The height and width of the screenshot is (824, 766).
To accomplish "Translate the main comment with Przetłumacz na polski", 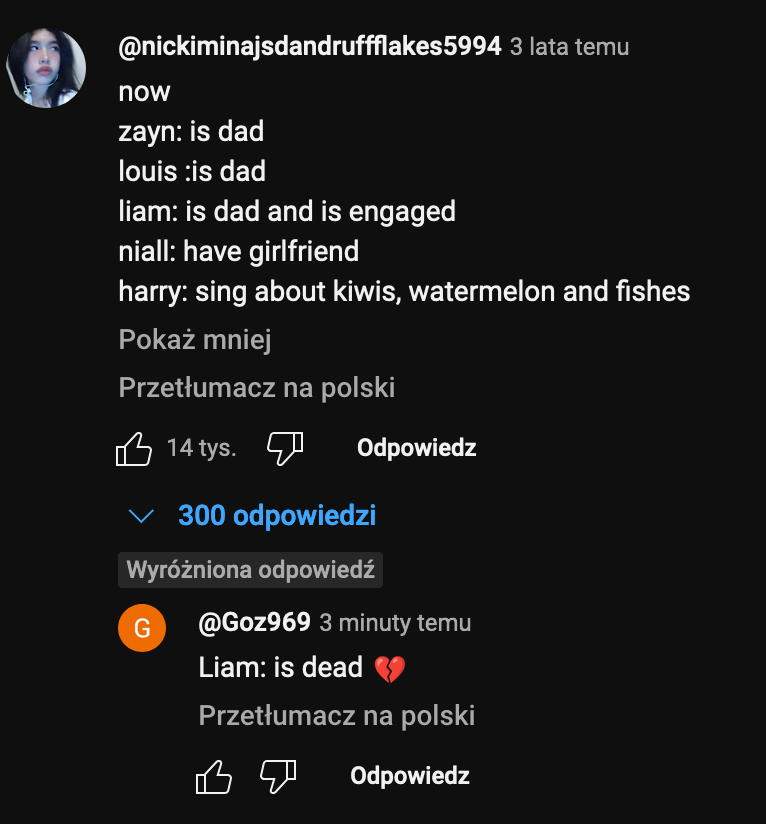I will click(257, 387).
